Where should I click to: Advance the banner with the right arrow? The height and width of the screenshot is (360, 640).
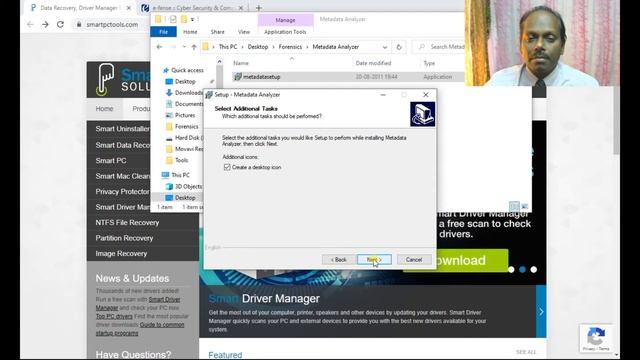coord(541,312)
